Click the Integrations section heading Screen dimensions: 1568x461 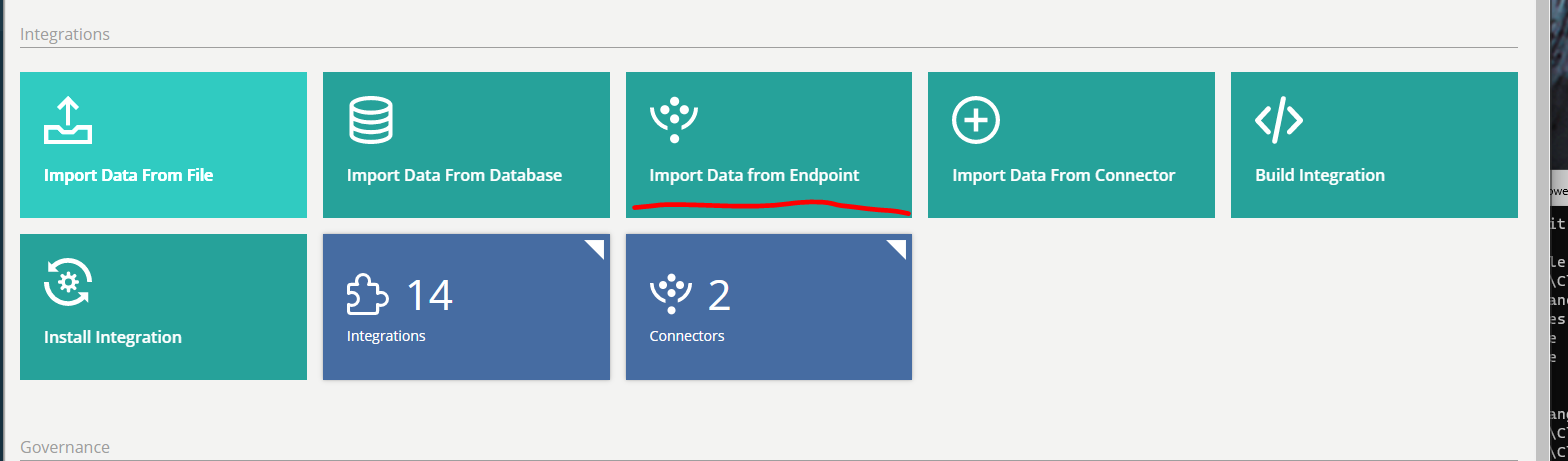click(65, 34)
